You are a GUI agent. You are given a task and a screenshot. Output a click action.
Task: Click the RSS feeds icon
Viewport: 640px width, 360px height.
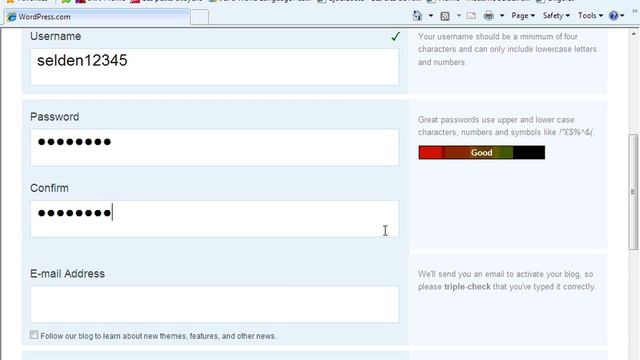445,16
